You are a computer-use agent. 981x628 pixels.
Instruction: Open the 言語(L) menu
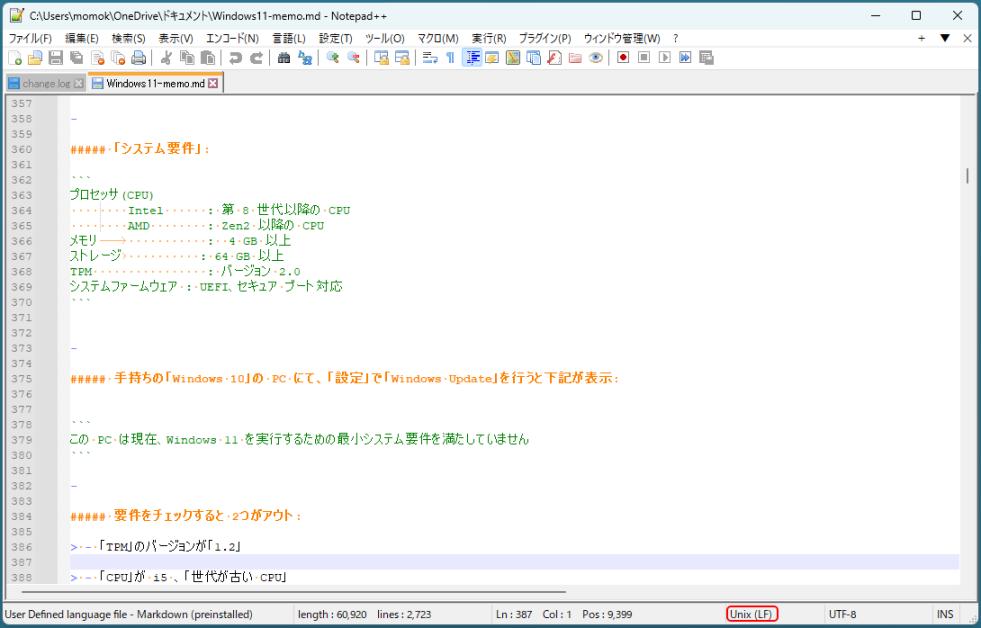[288, 39]
